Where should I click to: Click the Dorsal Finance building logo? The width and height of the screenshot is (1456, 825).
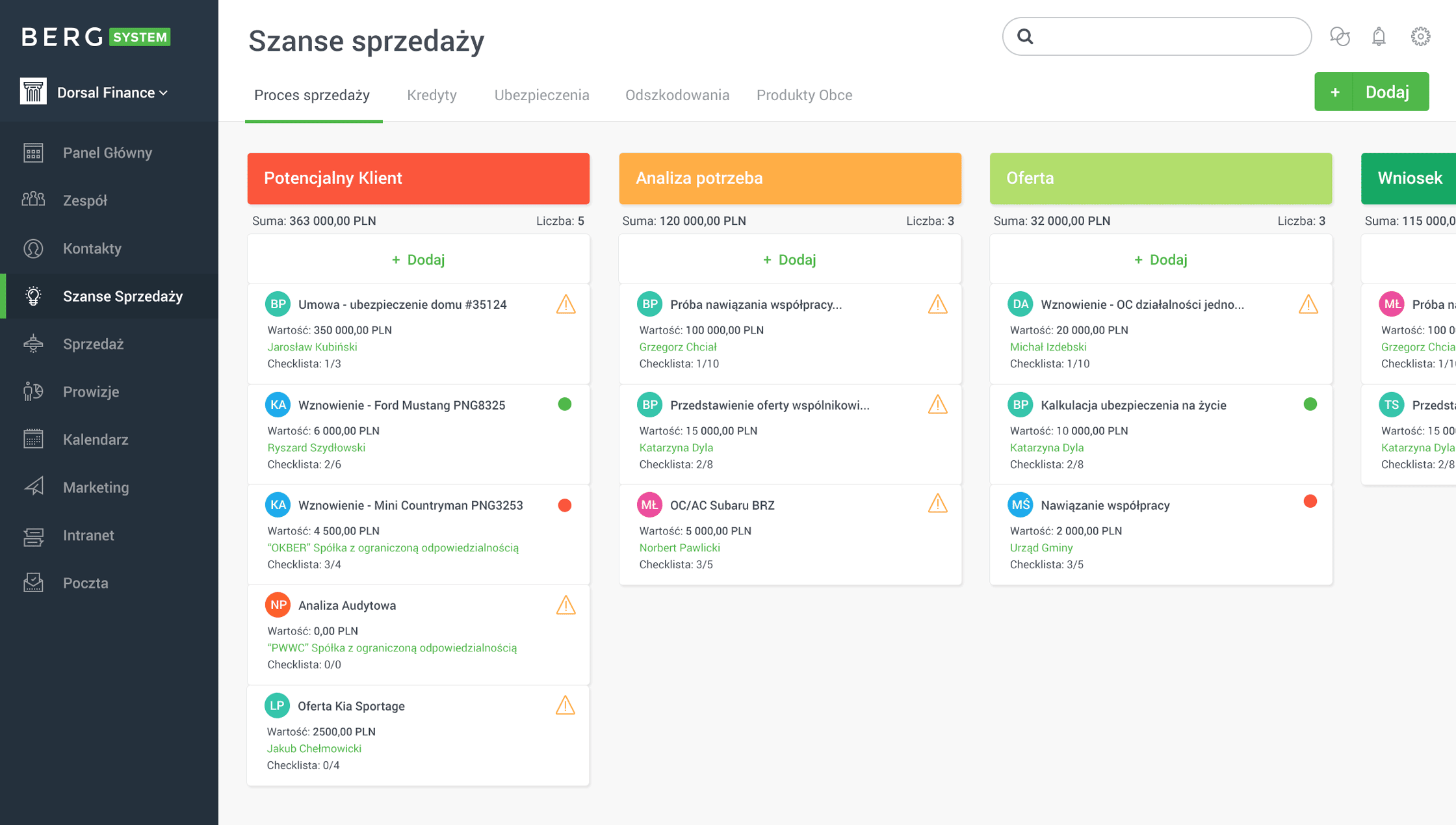(33, 92)
